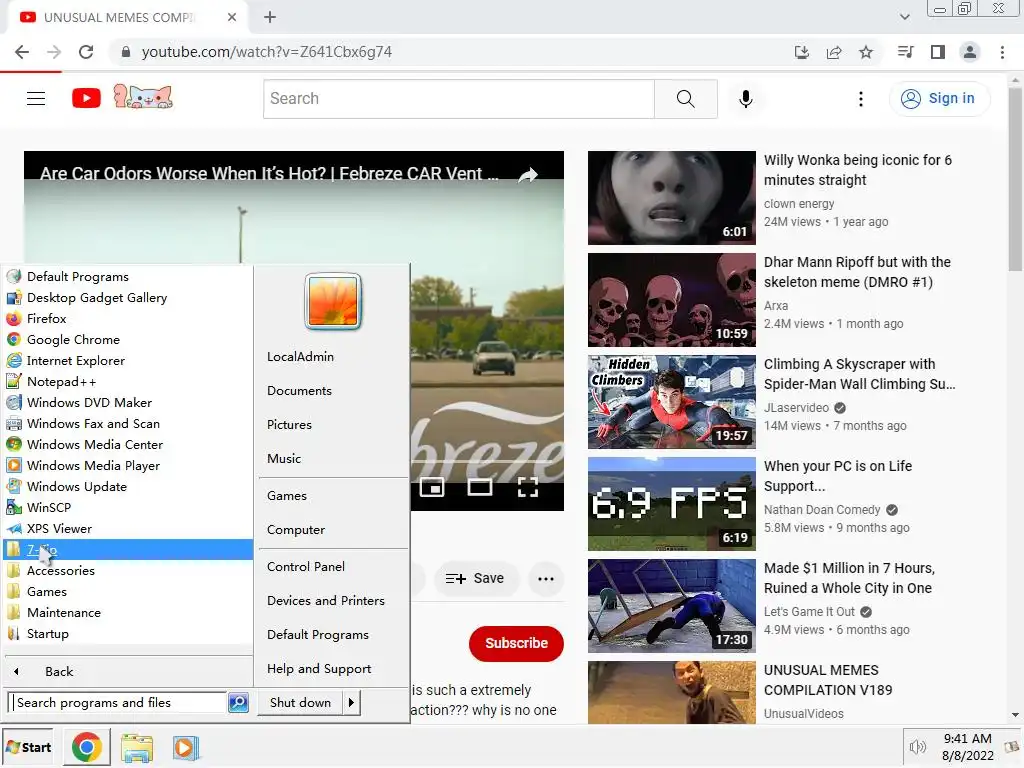Expand the Accessories folder
1024x768 pixels.
[128, 571]
